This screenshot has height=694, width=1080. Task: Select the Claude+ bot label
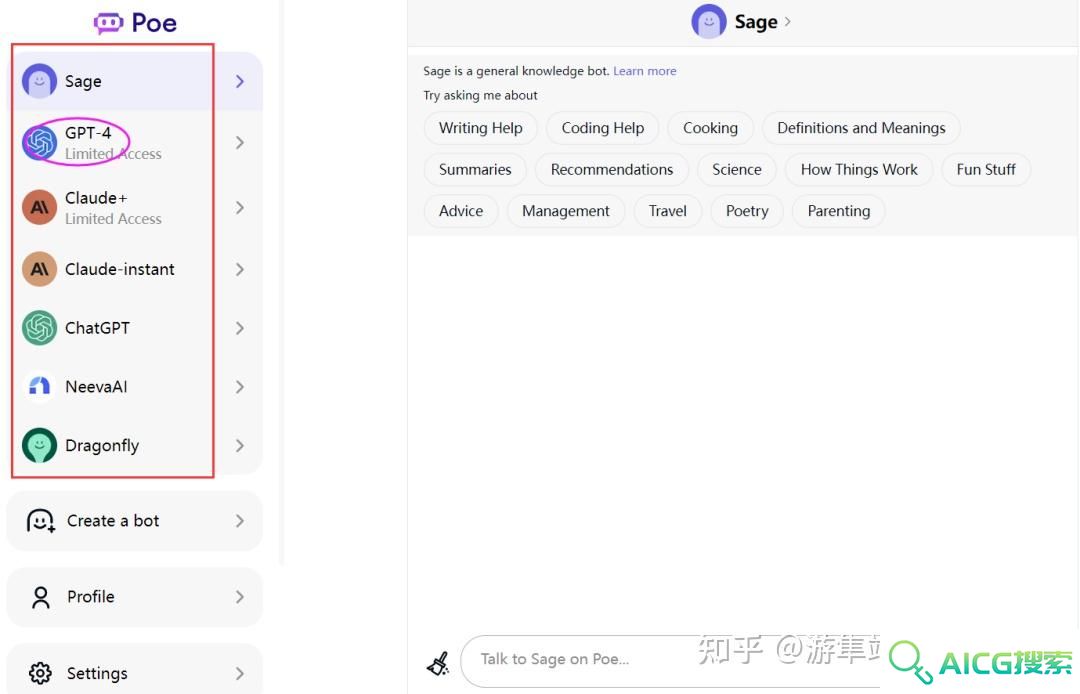(x=96, y=198)
